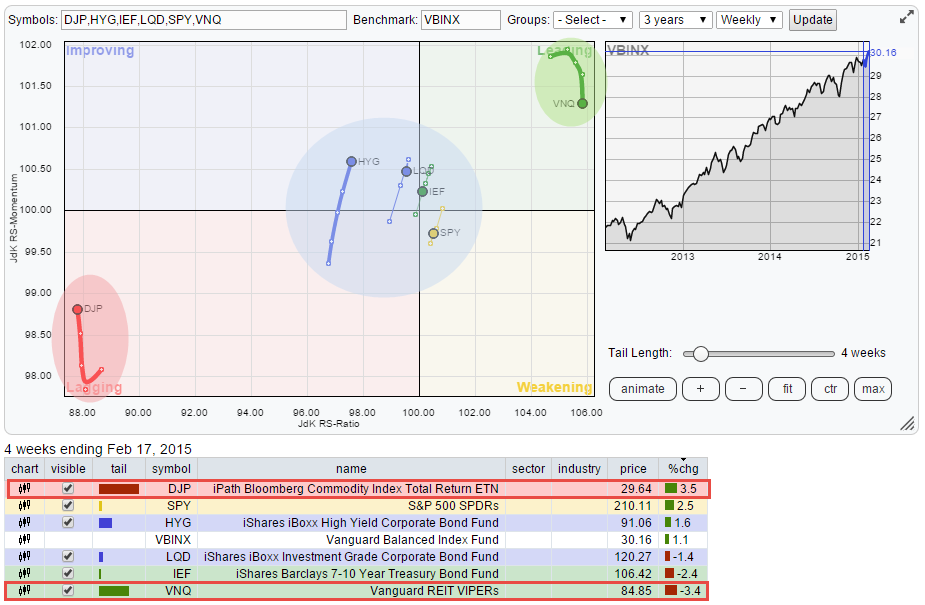Click the fullscreen expand arrows icon
The image size is (925, 605).
click(x=906, y=17)
